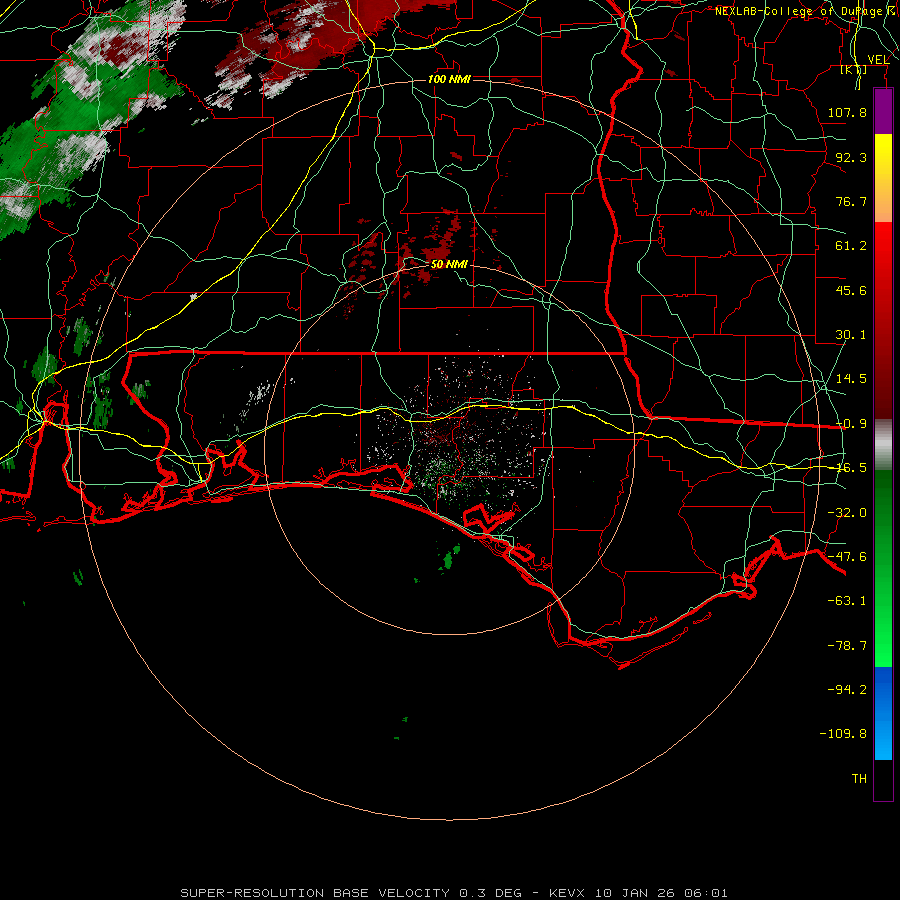Click the 100 NMI range ring label

(449, 79)
